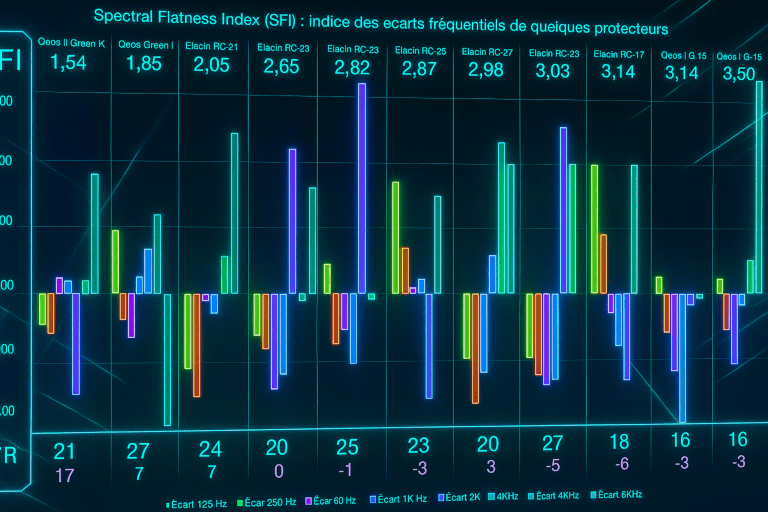The width and height of the screenshot is (768, 512).
Task: Select the 'Qeos II Green K' column header
Action: (72, 43)
